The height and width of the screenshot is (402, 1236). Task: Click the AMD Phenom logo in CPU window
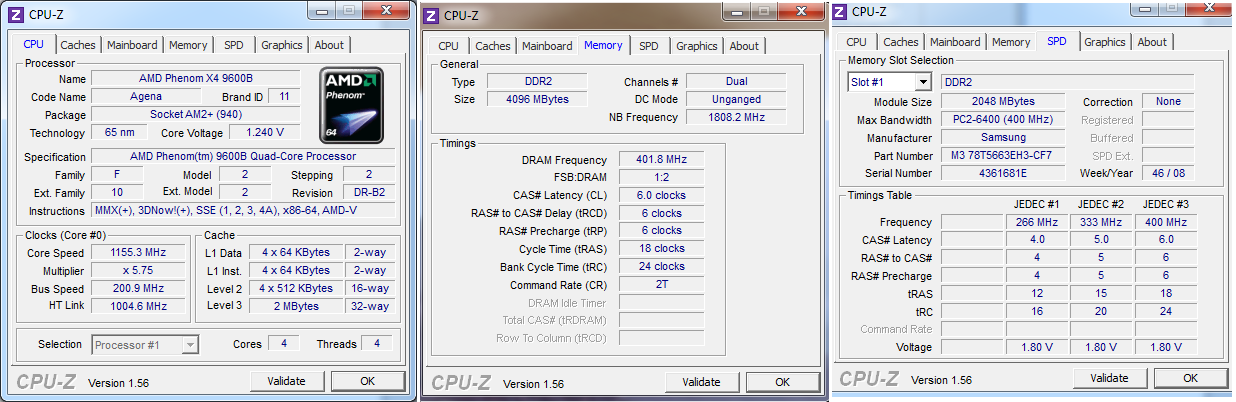[353, 105]
